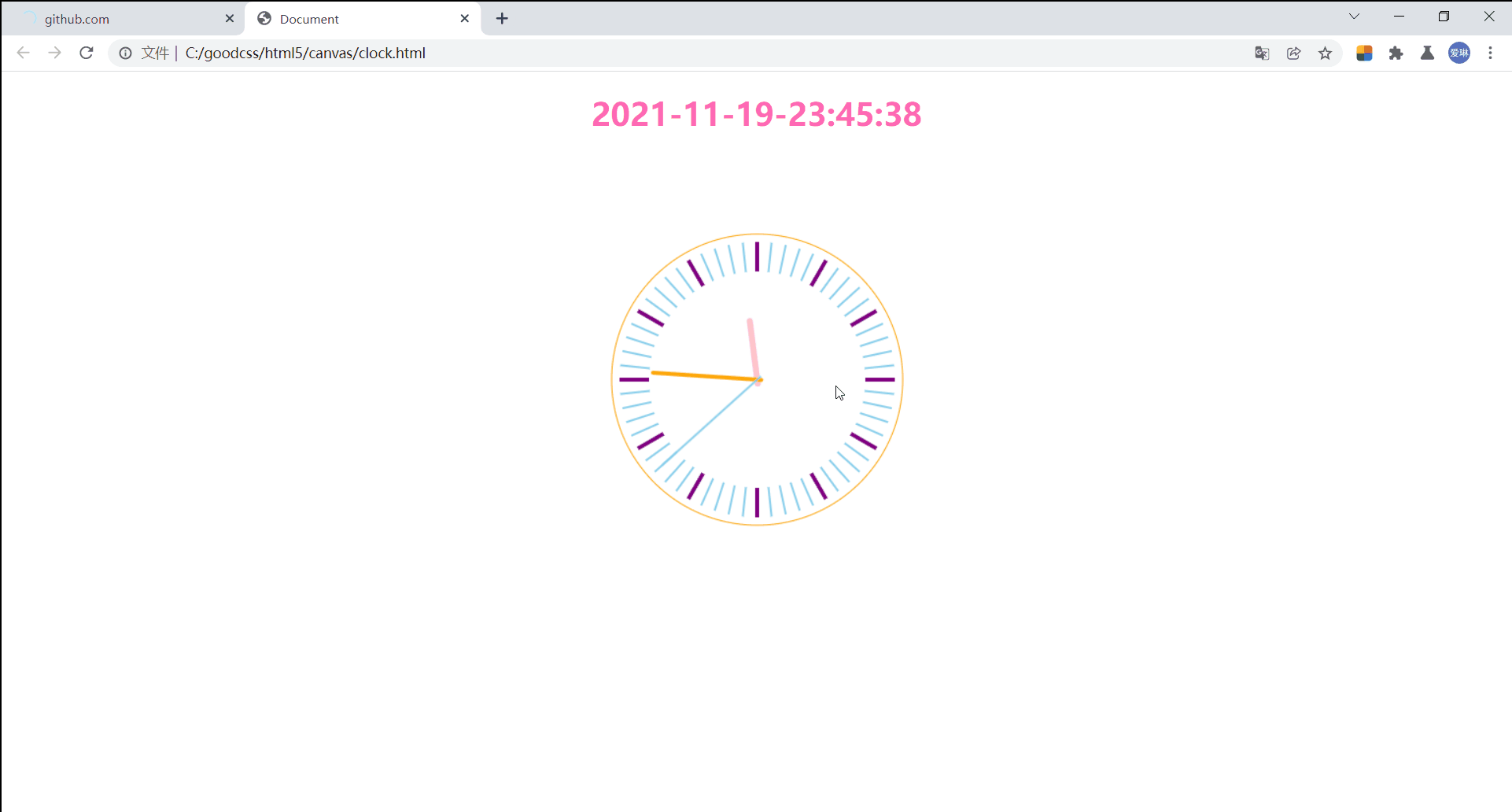Image resolution: width=1512 pixels, height=812 pixels.
Task: Click the pink datetime heading
Action: tap(755, 114)
